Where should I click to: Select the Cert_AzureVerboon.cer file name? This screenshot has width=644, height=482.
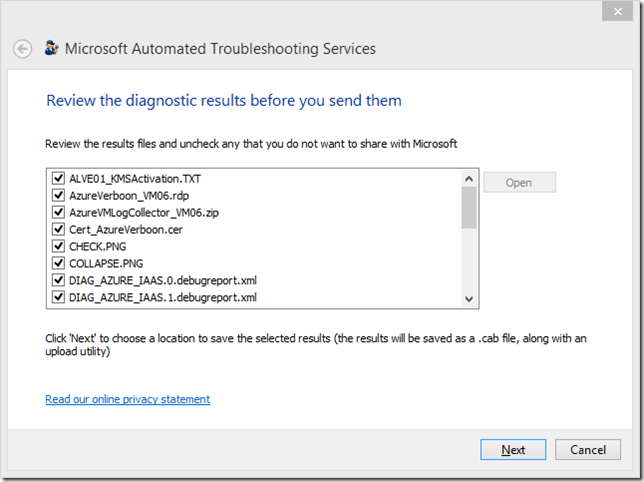[126, 230]
